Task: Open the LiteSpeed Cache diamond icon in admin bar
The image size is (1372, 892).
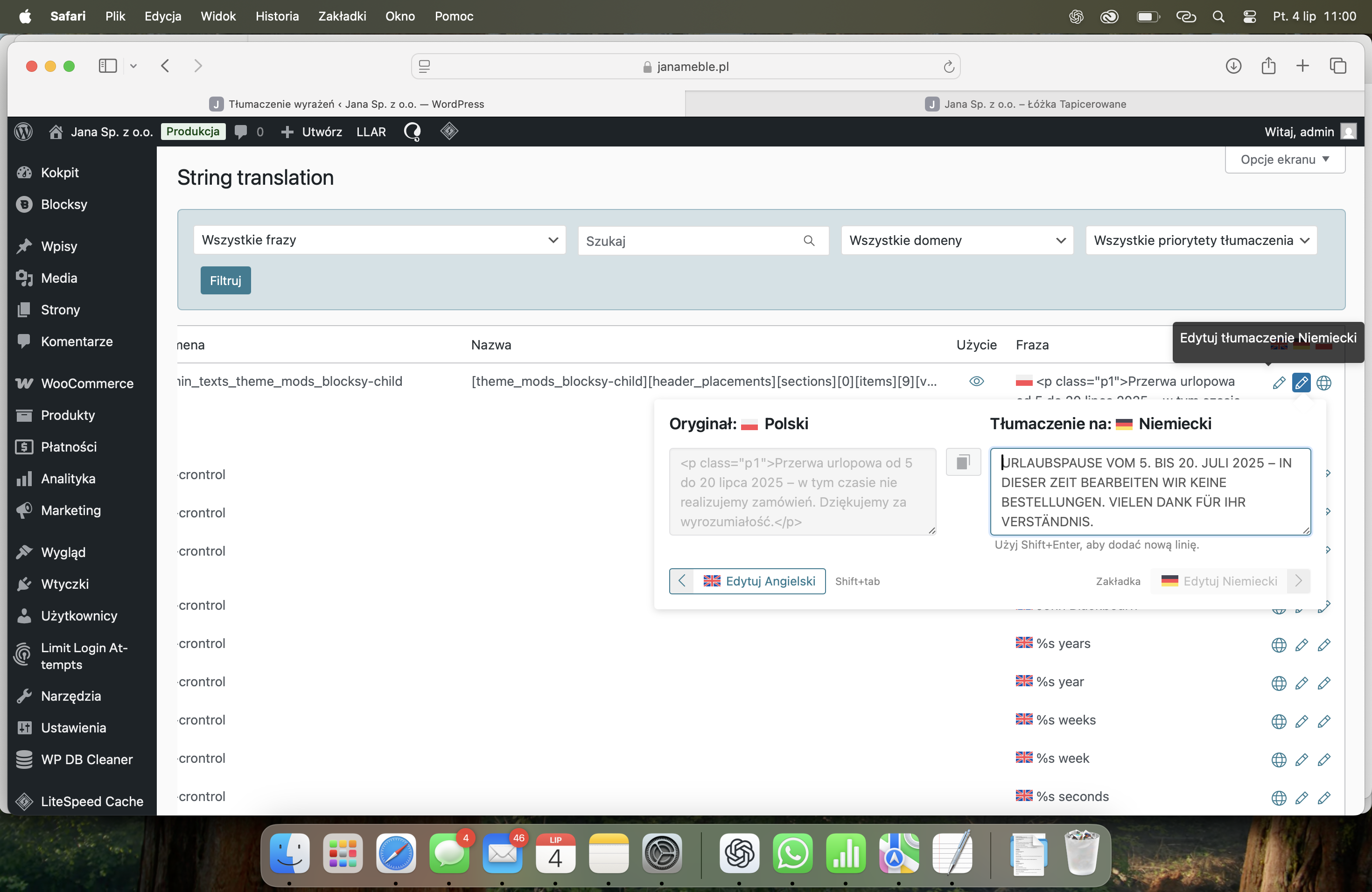Action: pos(449,132)
